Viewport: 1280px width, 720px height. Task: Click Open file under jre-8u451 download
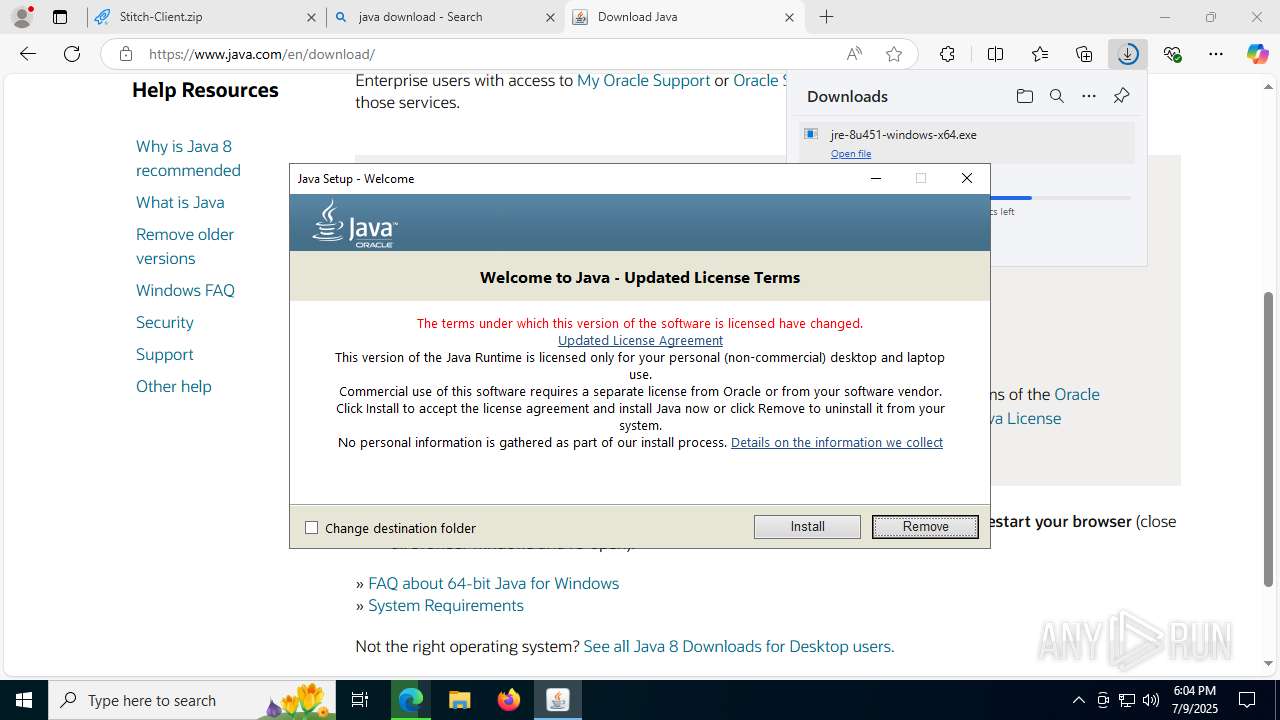(x=851, y=154)
